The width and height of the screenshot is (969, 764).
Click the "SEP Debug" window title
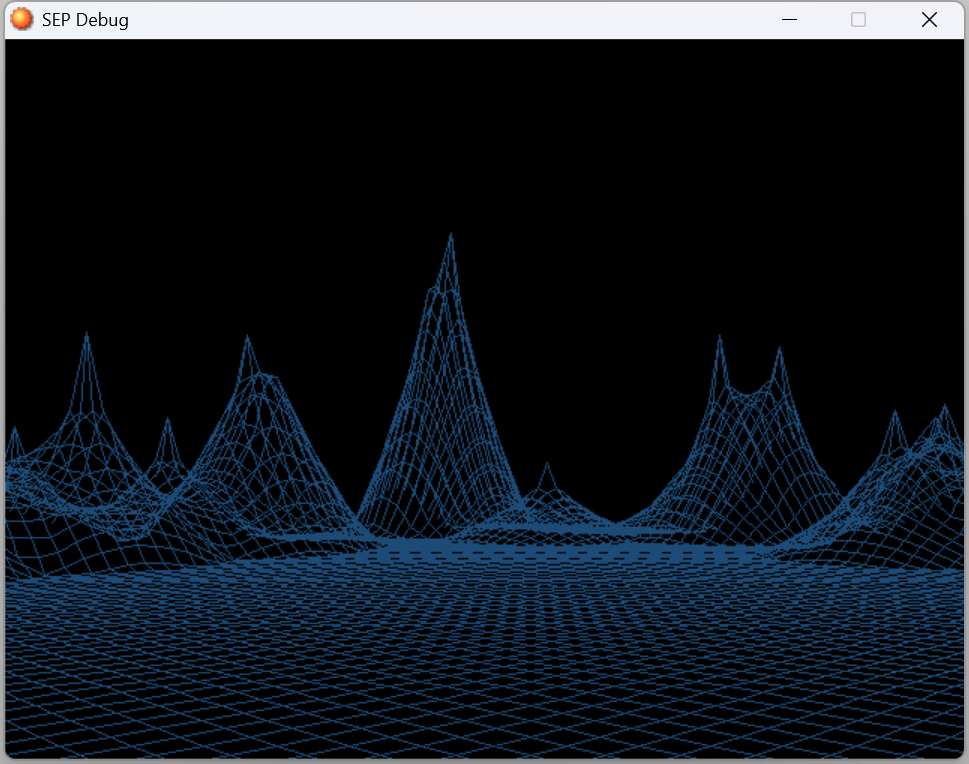(85, 20)
